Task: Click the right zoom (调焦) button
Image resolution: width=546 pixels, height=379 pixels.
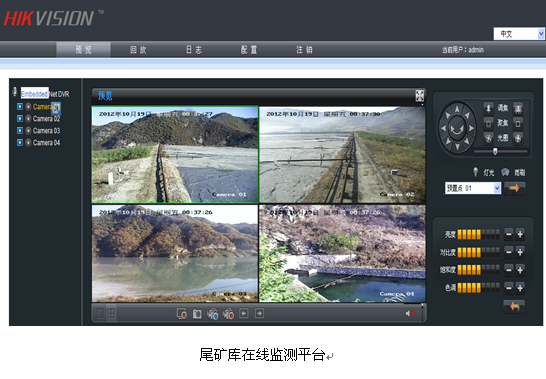Action: [518, 108]
